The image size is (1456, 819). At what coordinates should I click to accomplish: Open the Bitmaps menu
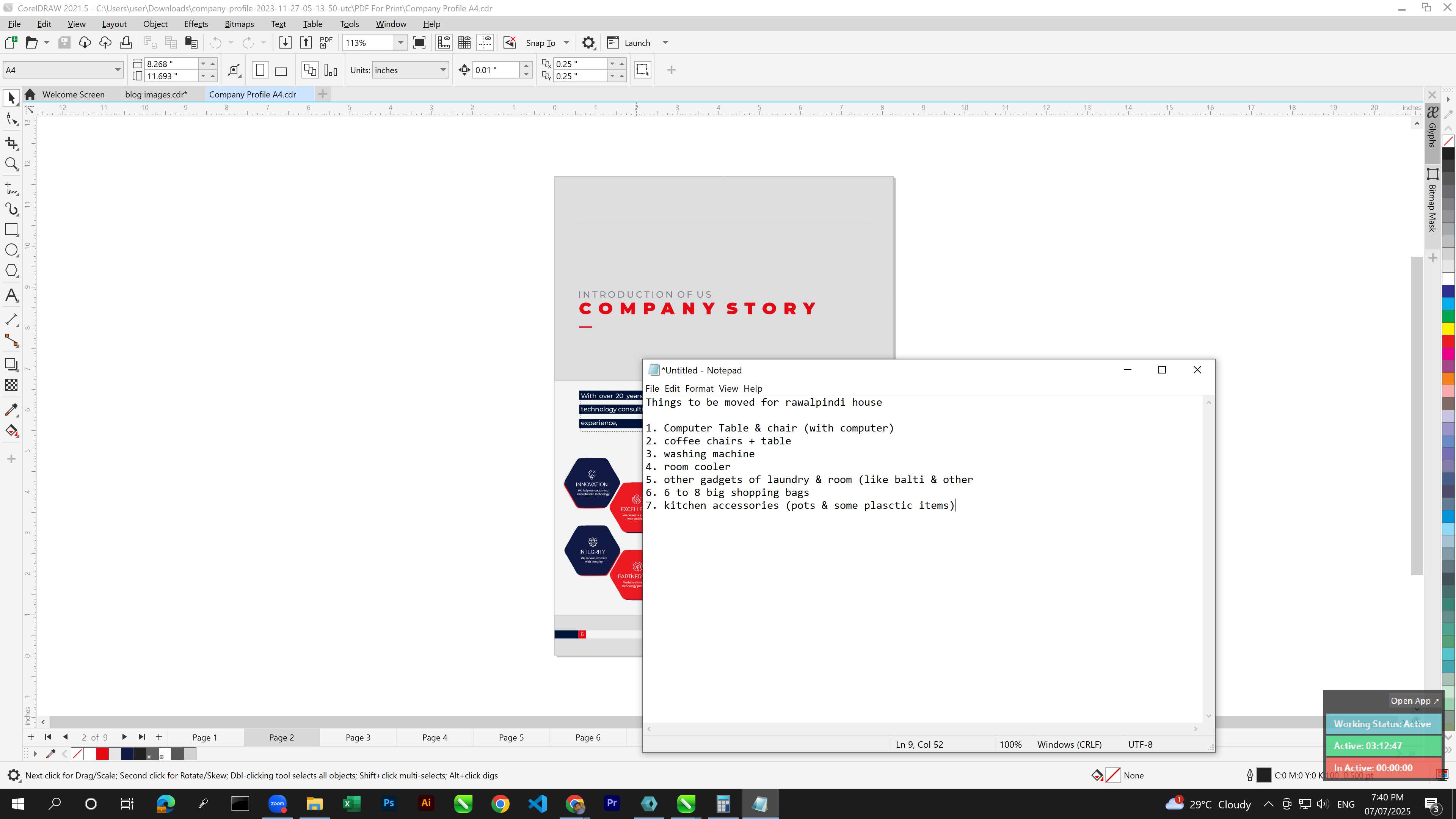[239, 24]
